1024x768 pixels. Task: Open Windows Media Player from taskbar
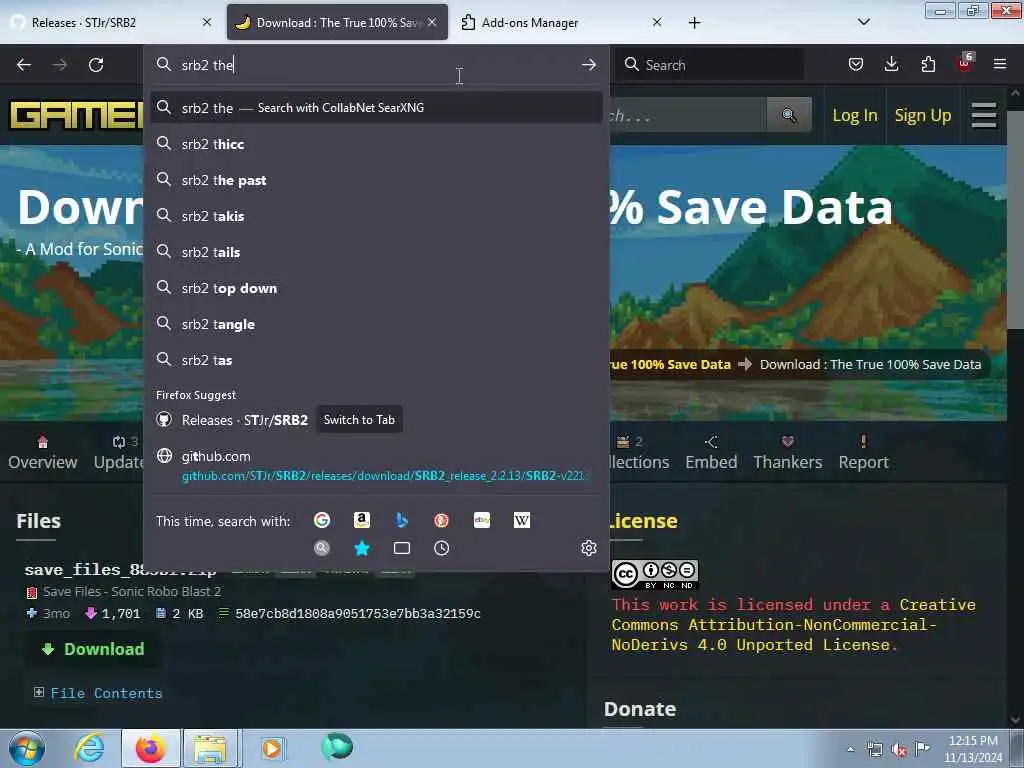pos(272,748)
